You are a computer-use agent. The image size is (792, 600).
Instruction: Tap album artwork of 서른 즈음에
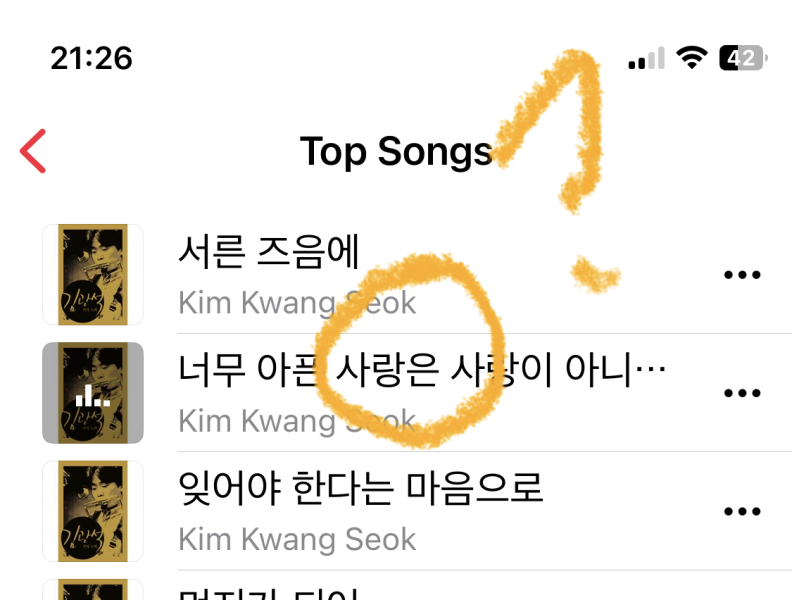[x=93, y=275]
